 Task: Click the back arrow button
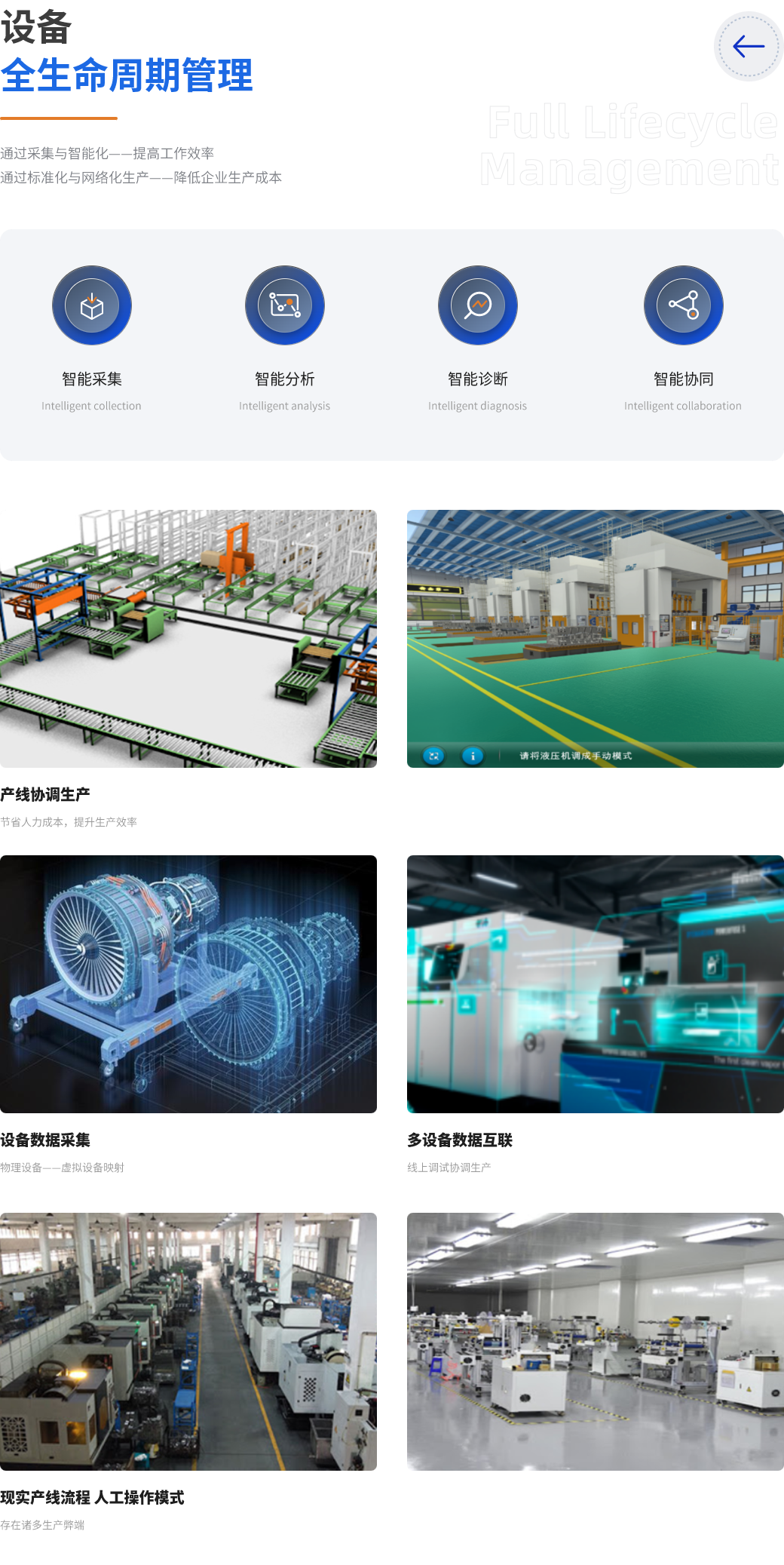[749, 47]
